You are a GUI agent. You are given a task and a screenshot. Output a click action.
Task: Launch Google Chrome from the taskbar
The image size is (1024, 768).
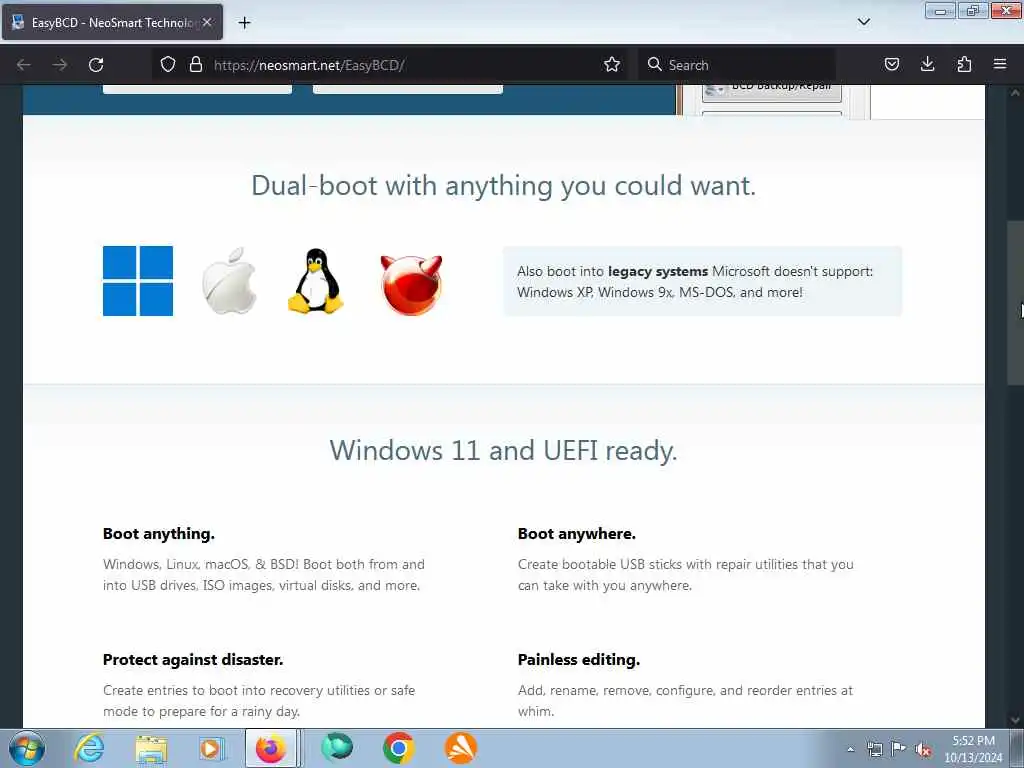[398, 748]
